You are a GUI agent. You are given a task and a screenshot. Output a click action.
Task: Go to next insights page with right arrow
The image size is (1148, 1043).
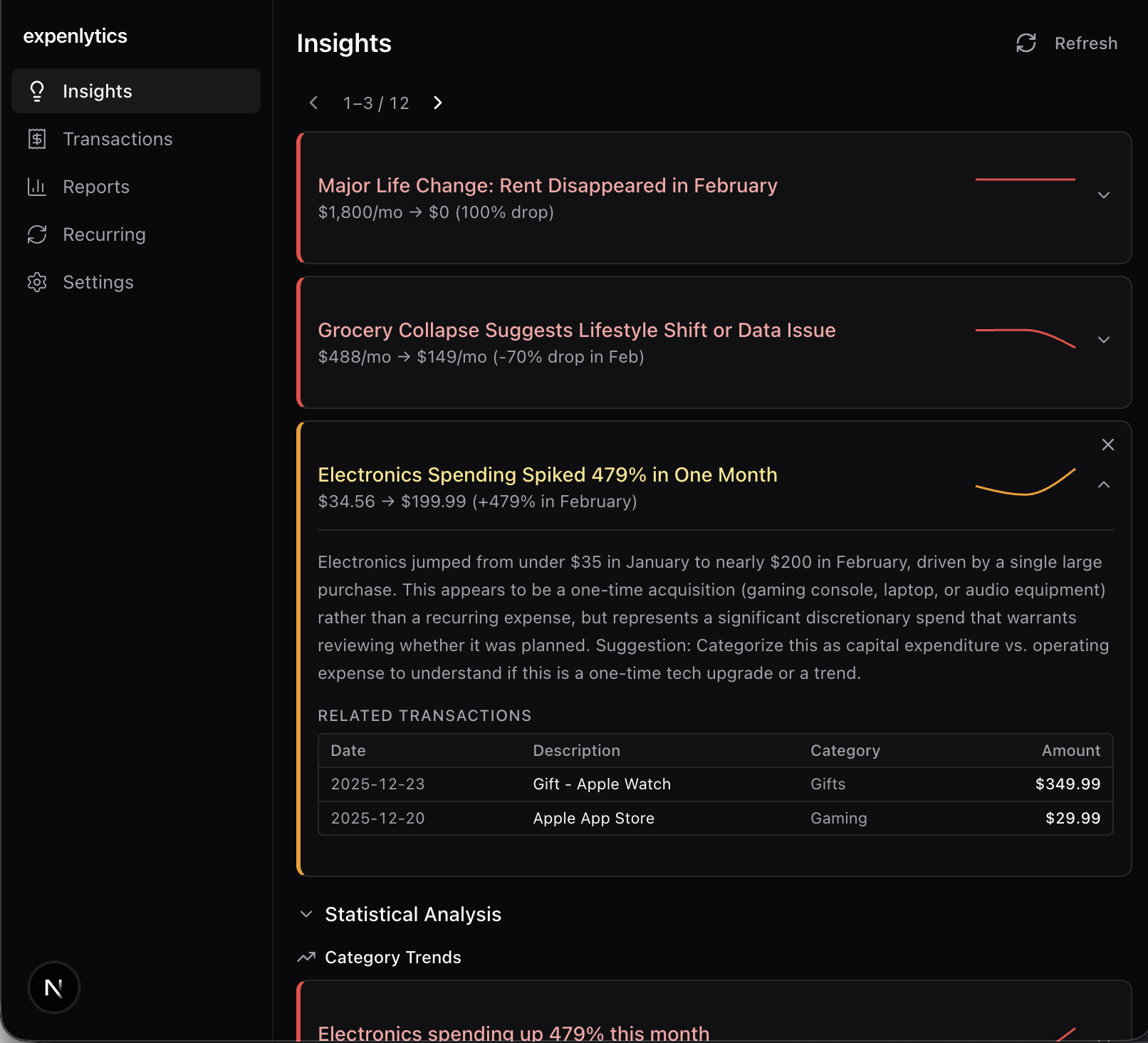437,103
